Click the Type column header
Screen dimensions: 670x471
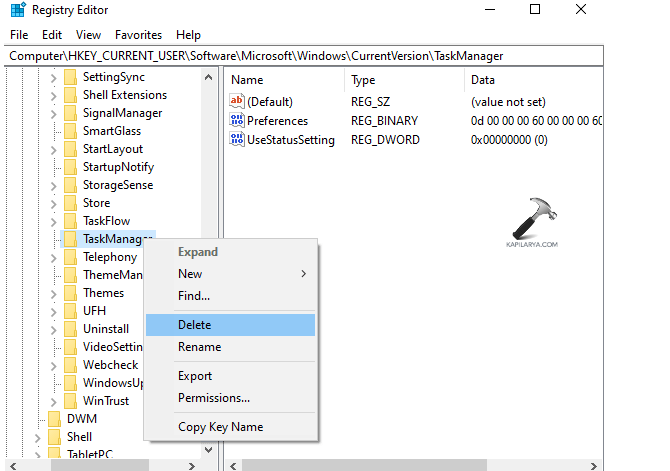point(363,80)
